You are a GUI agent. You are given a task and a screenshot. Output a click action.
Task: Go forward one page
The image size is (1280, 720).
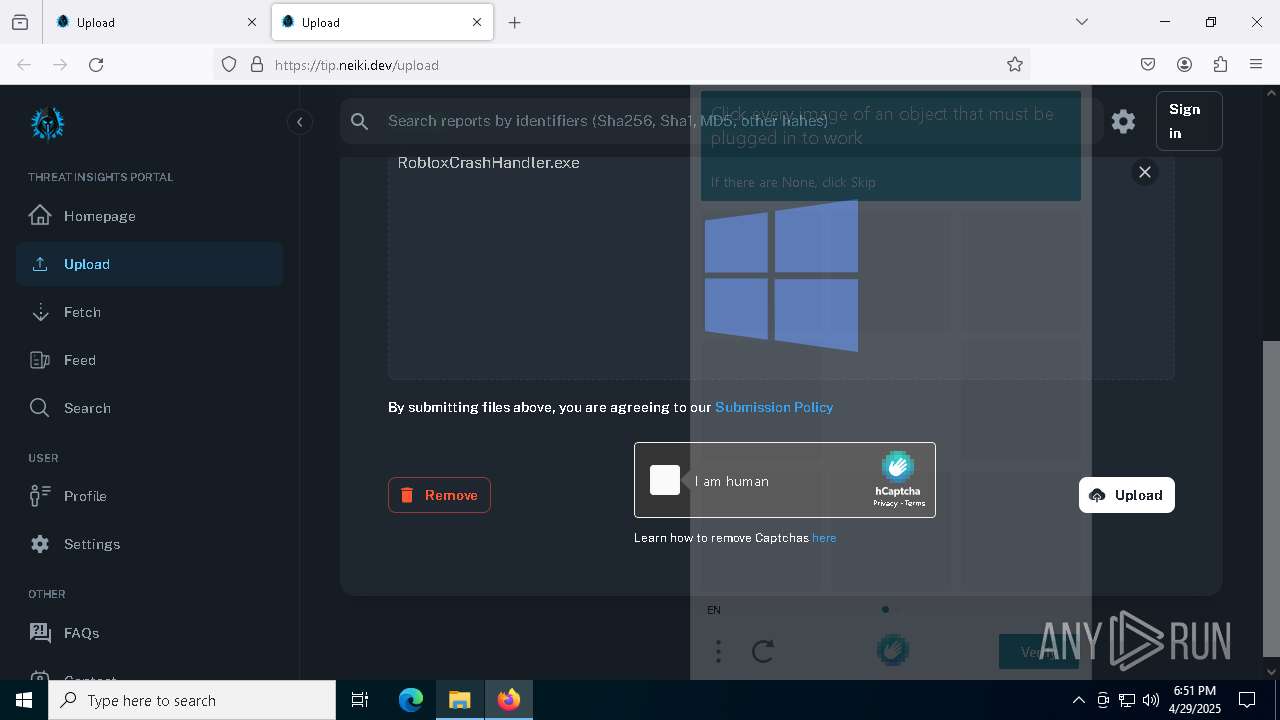pos(60,64)
